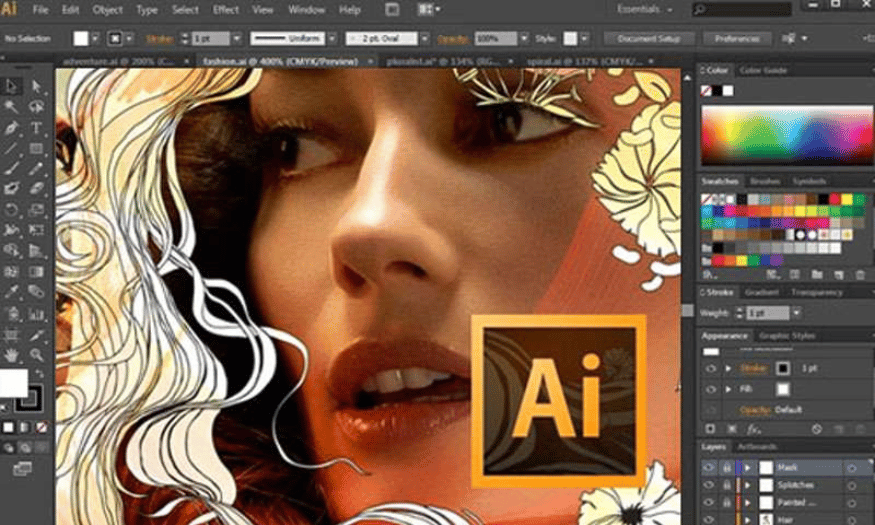Expand the Fill row in Appearance
875x525 pixels.
point(728,389)
